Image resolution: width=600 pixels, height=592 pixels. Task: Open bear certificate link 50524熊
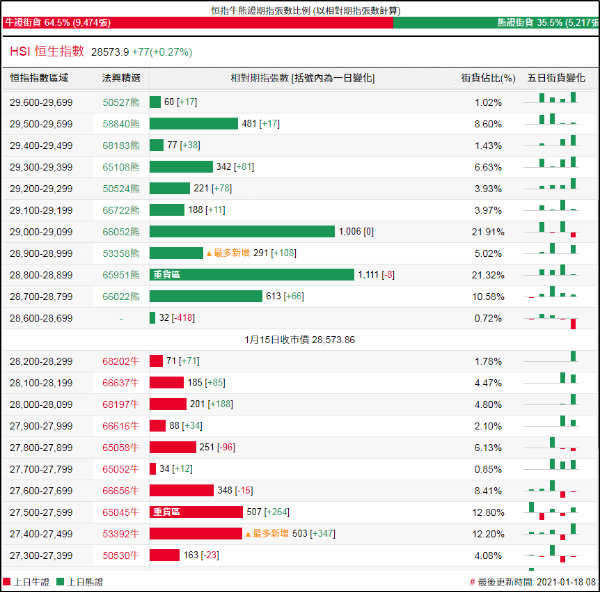121,189
